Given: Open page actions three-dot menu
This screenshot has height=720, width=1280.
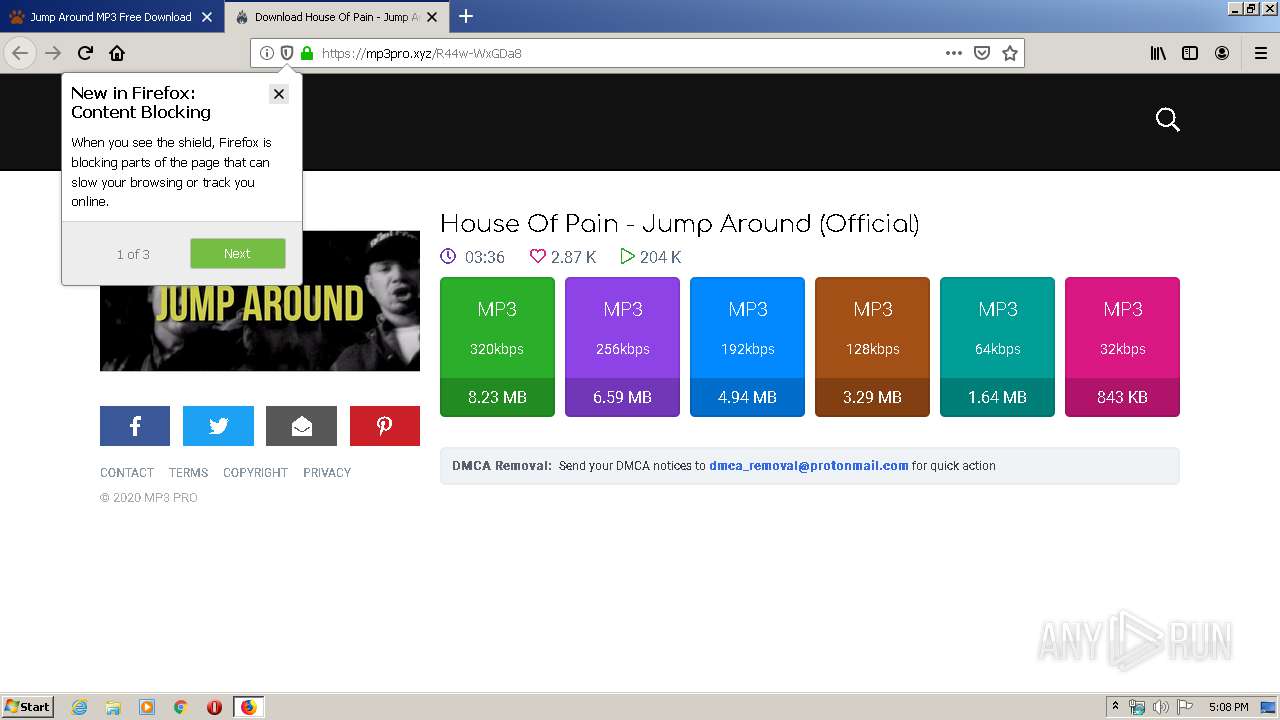Looking at the screenshot, I should tap(954, 53).
